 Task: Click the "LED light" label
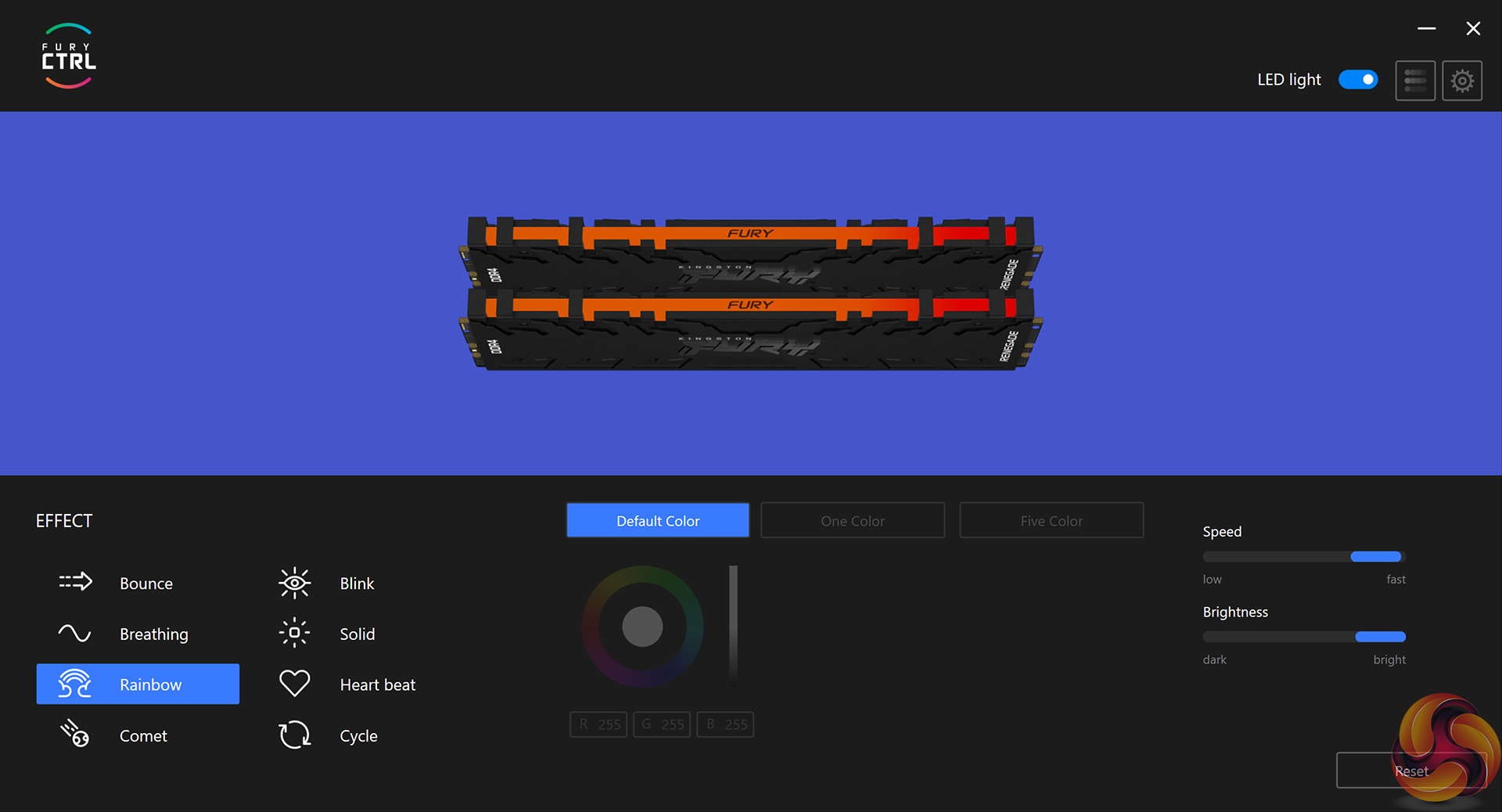[1288, 80]
